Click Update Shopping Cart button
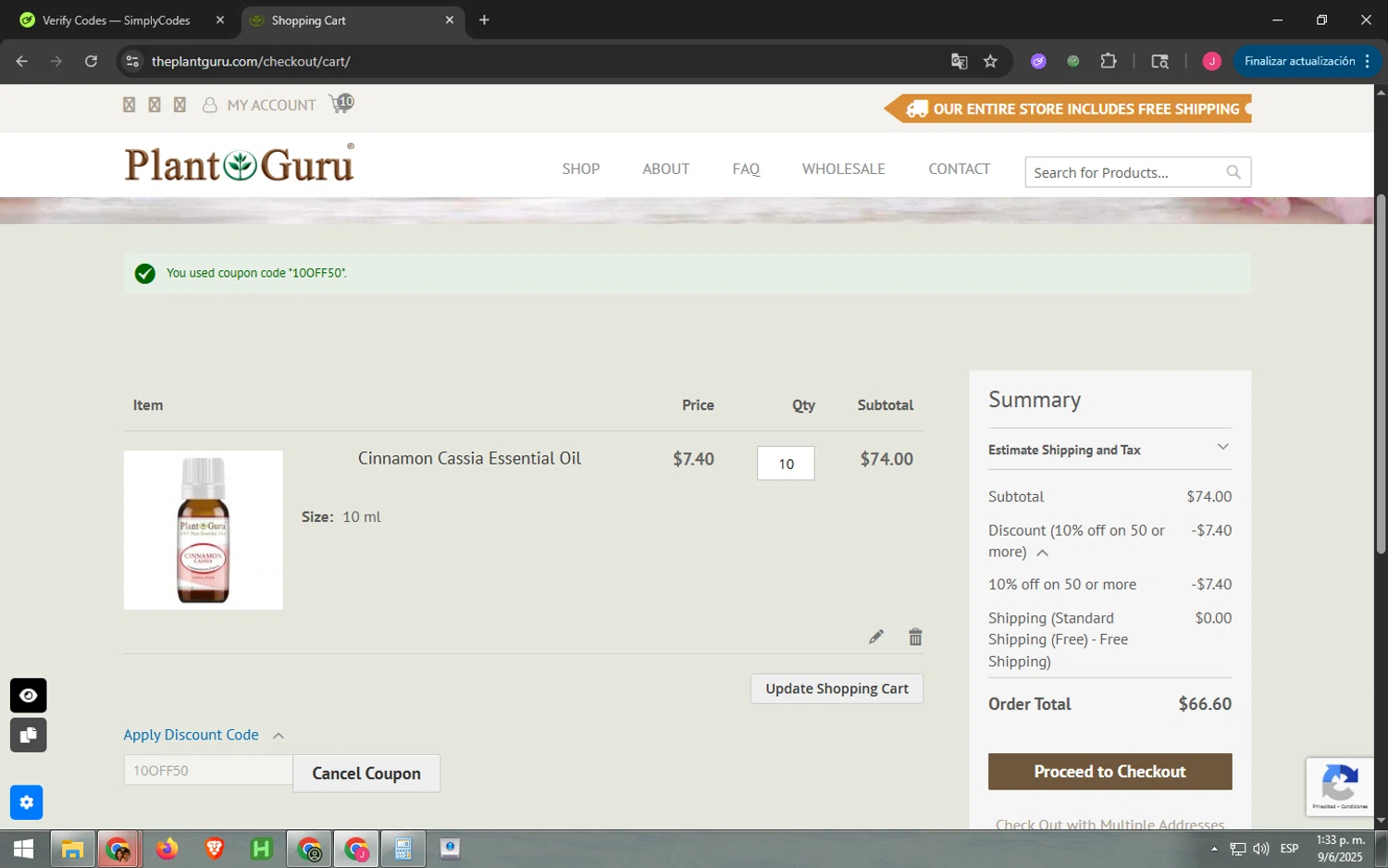This screenshot has width=1388, height=868. coord(837,688)
